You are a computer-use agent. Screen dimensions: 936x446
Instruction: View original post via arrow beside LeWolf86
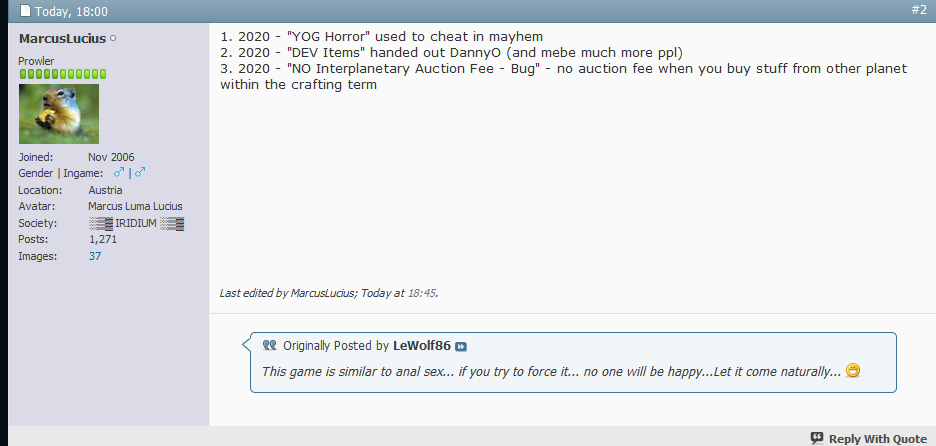[461, 346]
